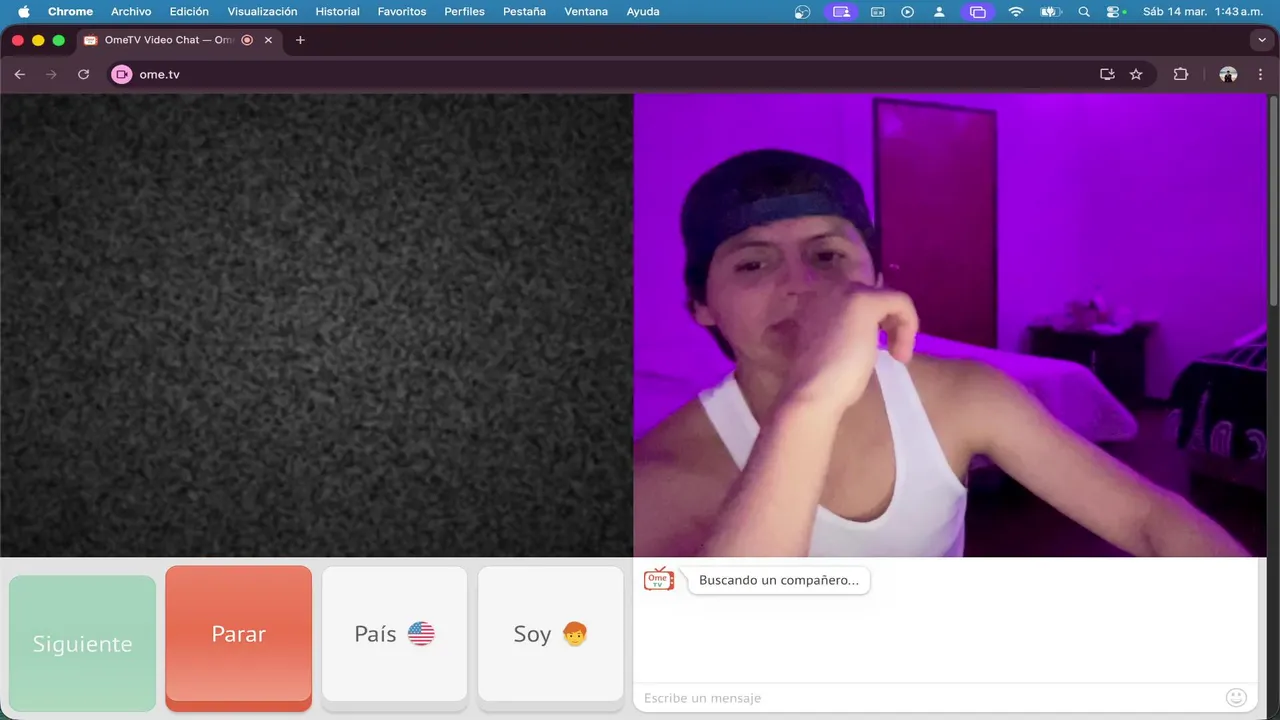The image size is (1280, 720).
Task: Open the Chrome profile avatar
Action: point(1228,74)
